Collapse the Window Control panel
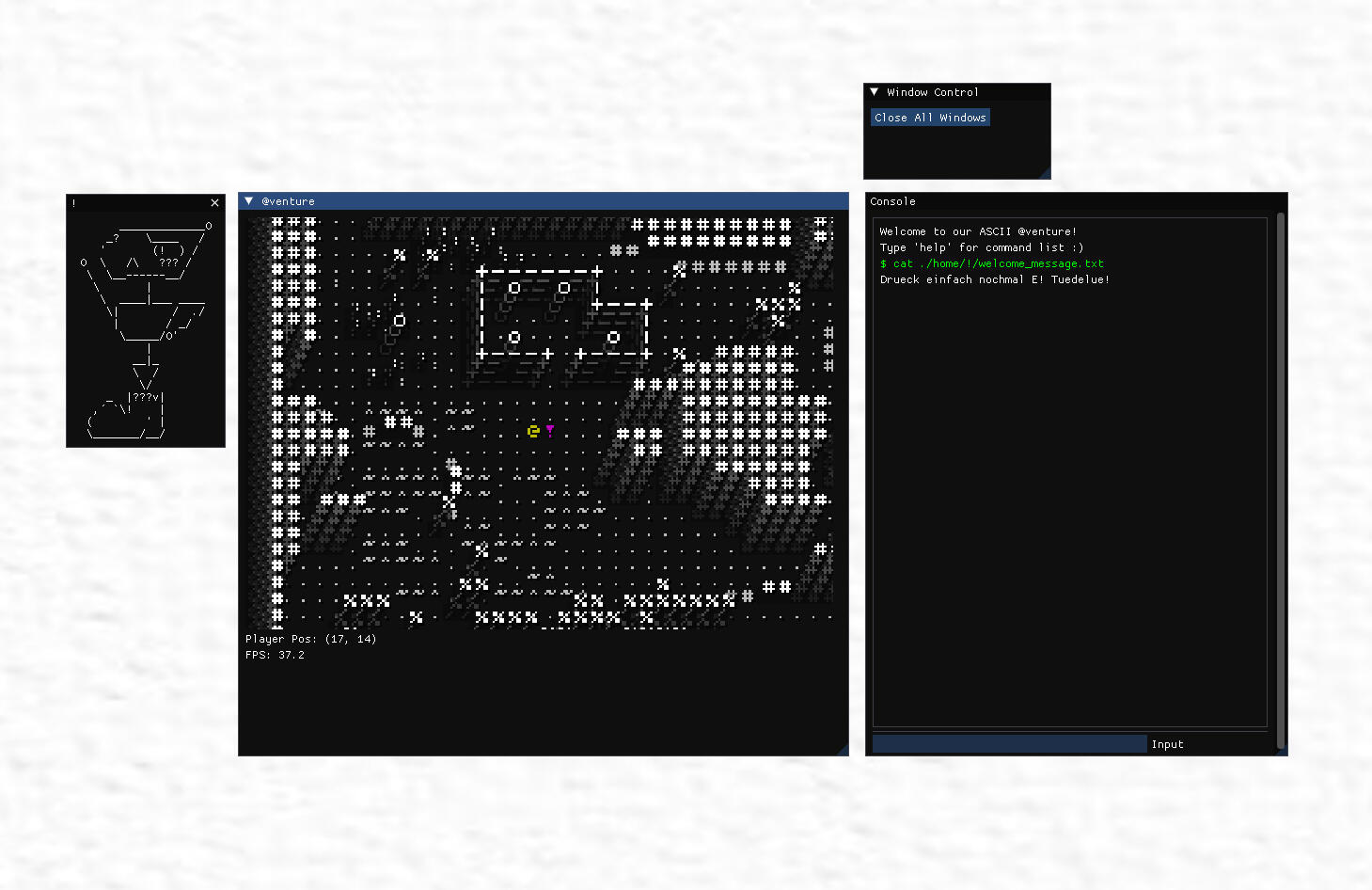The image size is (1372, 890). (875, 92)
